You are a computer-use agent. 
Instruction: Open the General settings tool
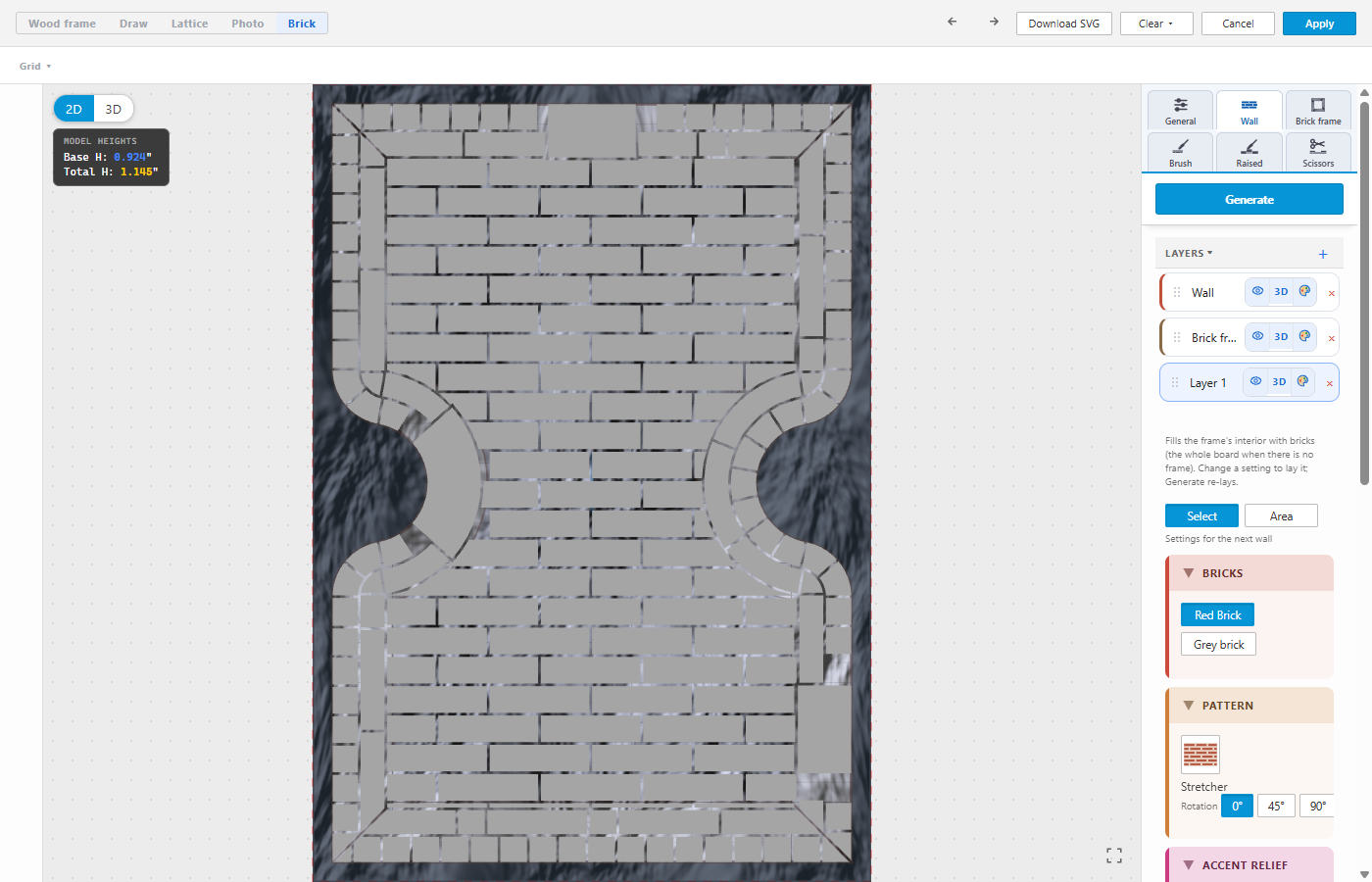(1181, 111)
